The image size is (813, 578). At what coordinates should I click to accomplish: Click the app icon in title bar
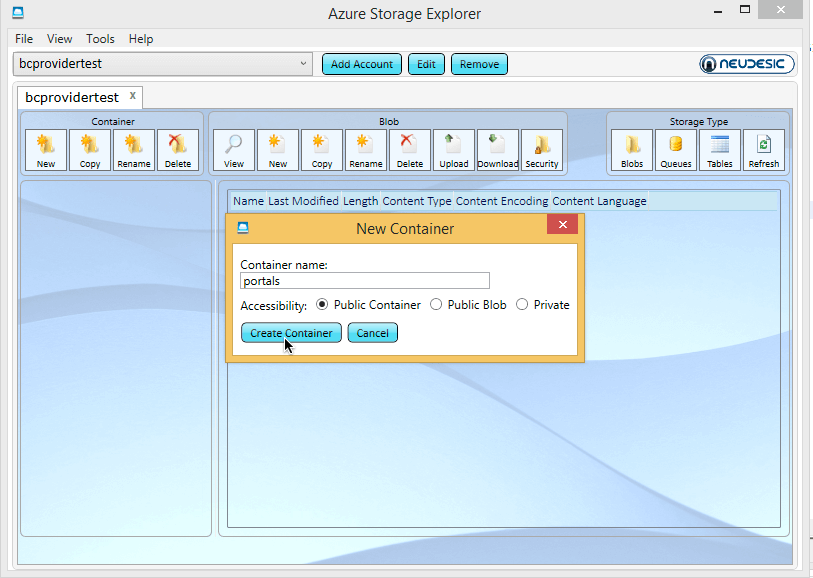(x=18, y=12)
